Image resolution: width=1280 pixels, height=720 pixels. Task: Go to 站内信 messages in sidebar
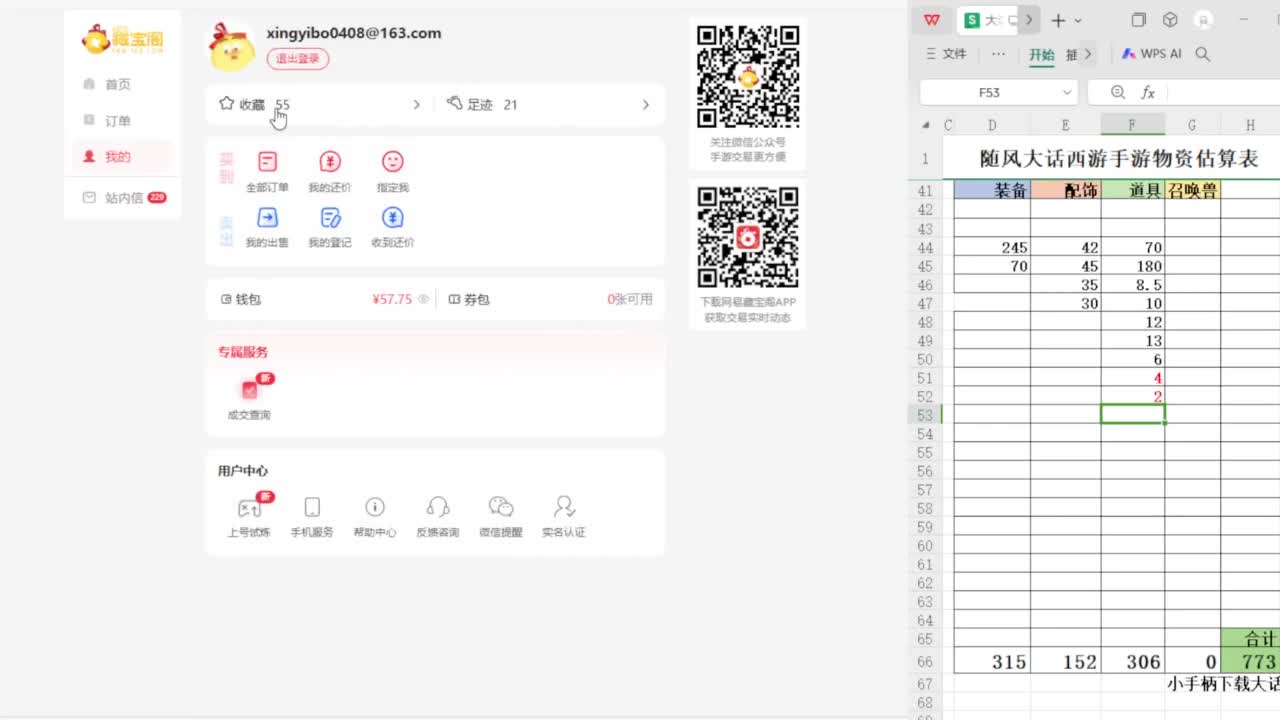click(123, 198)
